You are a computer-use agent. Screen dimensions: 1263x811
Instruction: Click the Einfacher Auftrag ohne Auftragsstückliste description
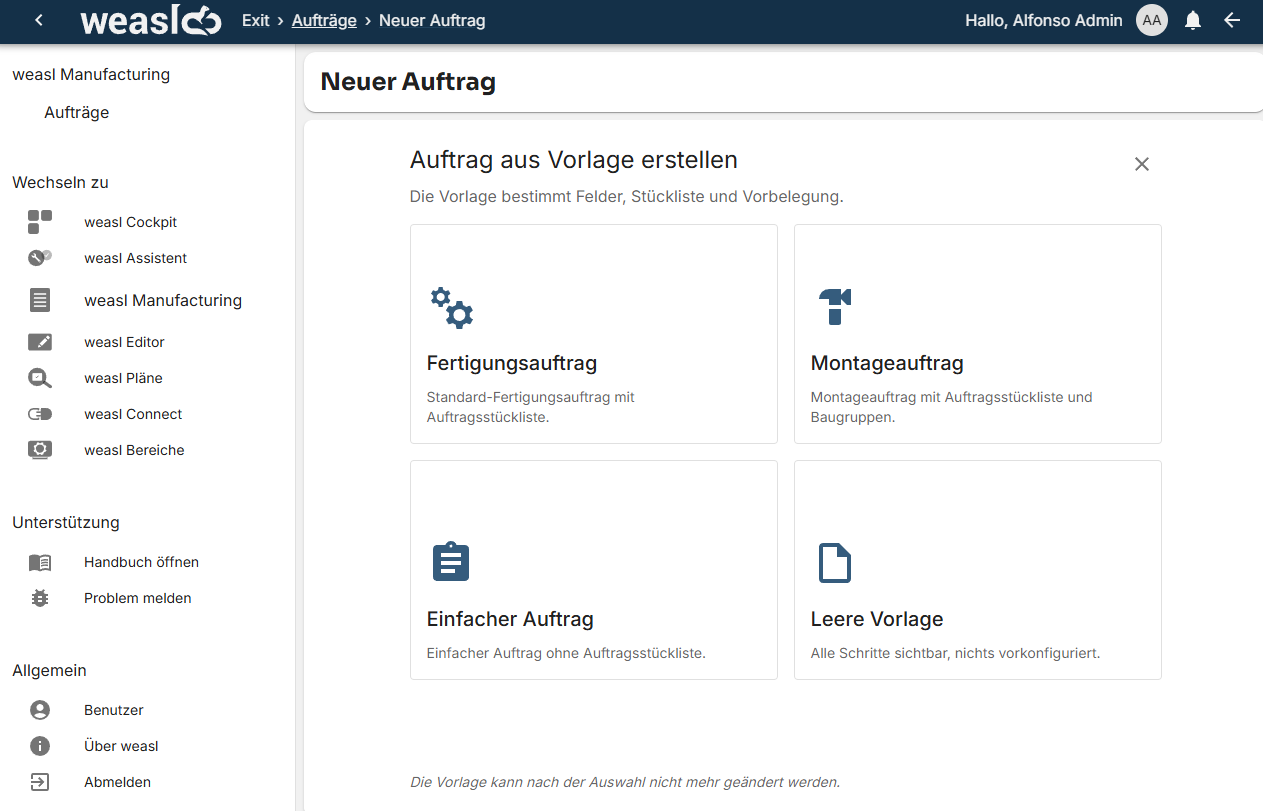pyautogui.click(x=566, y=653)
